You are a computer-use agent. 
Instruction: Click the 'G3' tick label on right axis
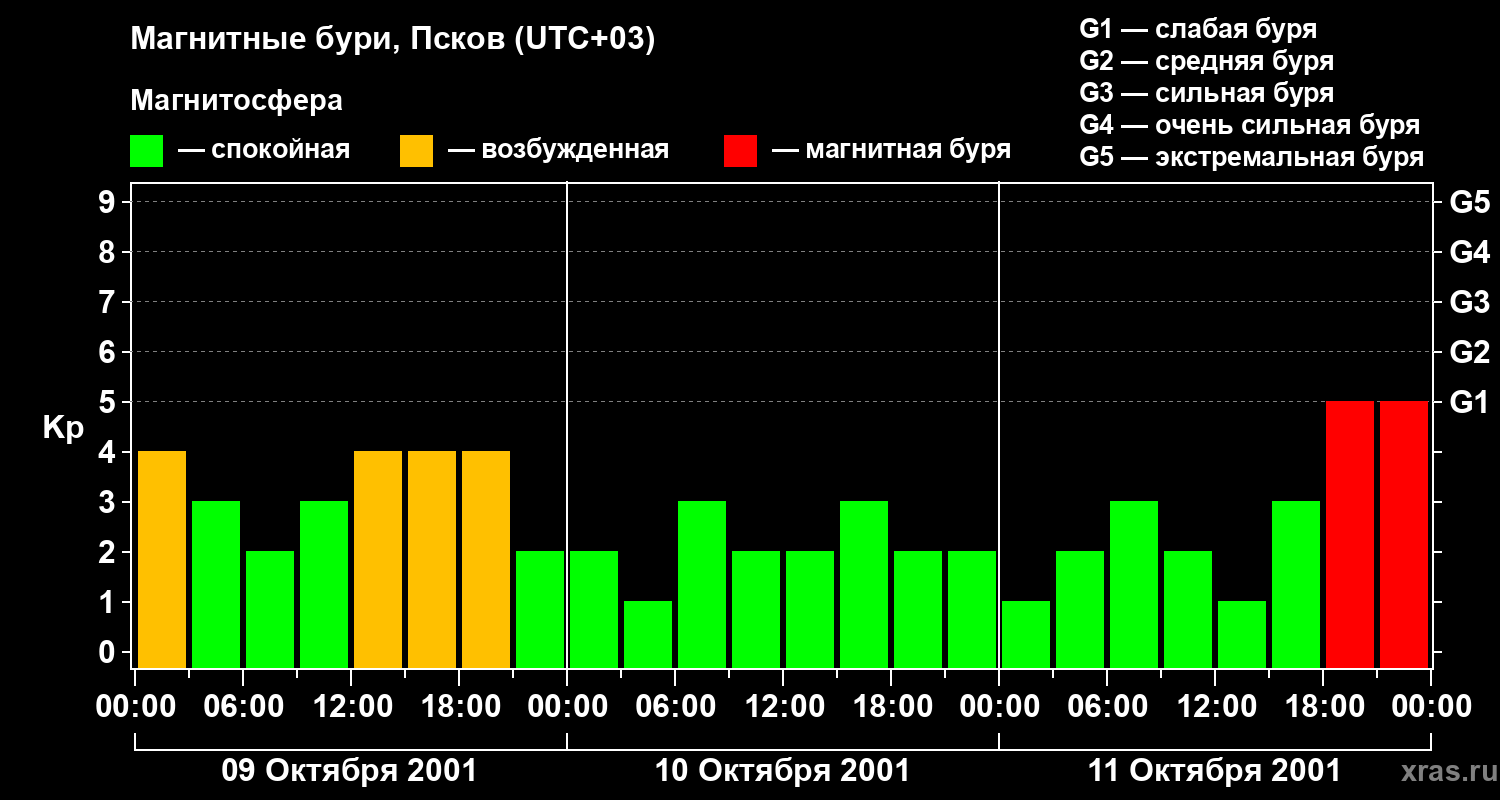[1469, 303]
